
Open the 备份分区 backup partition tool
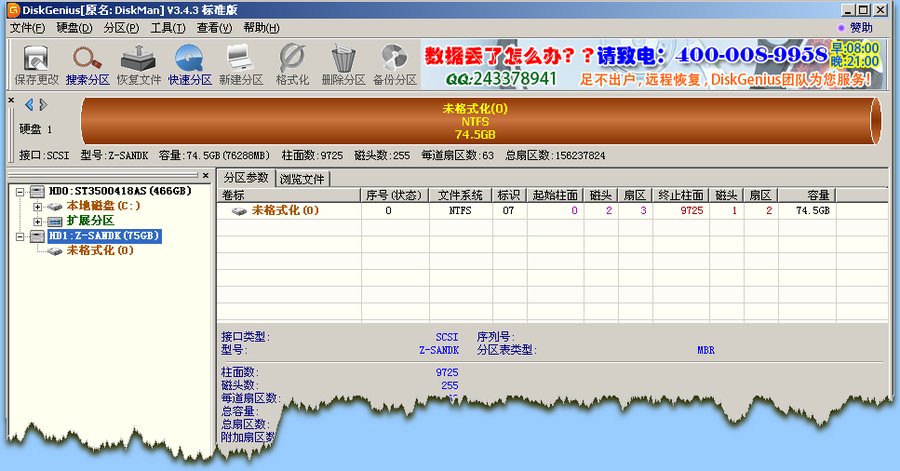click(x=394, y=64)
